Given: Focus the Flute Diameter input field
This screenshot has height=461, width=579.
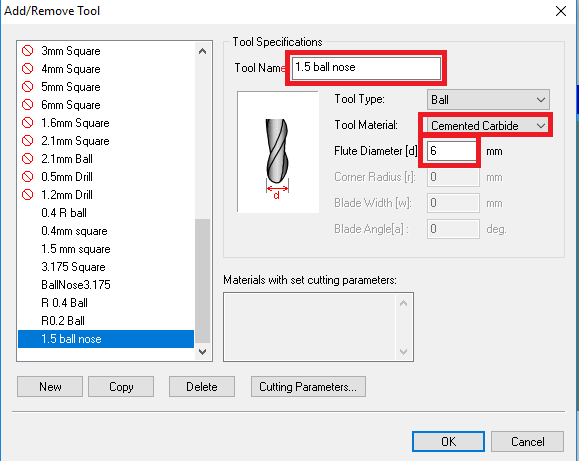Looking at the screenshot, I should pos(452,151).
